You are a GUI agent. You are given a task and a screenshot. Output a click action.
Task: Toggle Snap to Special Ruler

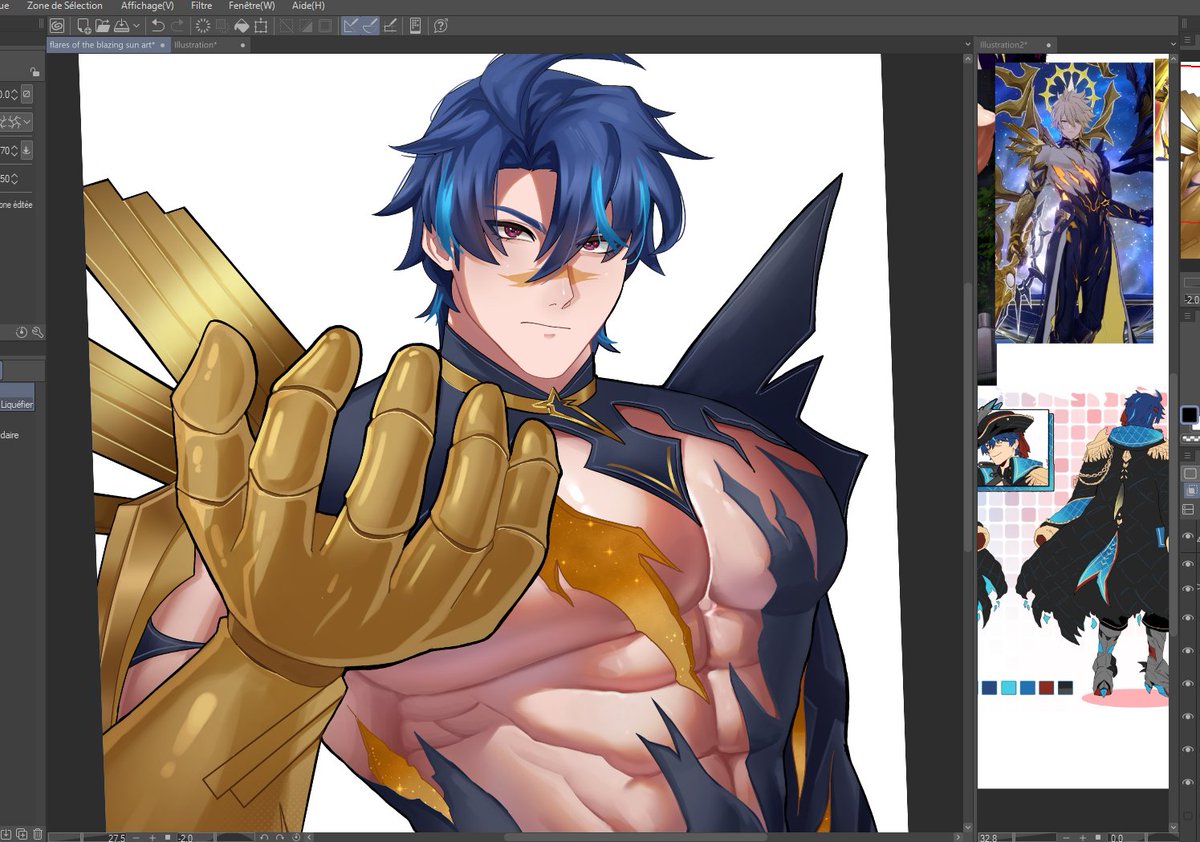click(370, 26)
